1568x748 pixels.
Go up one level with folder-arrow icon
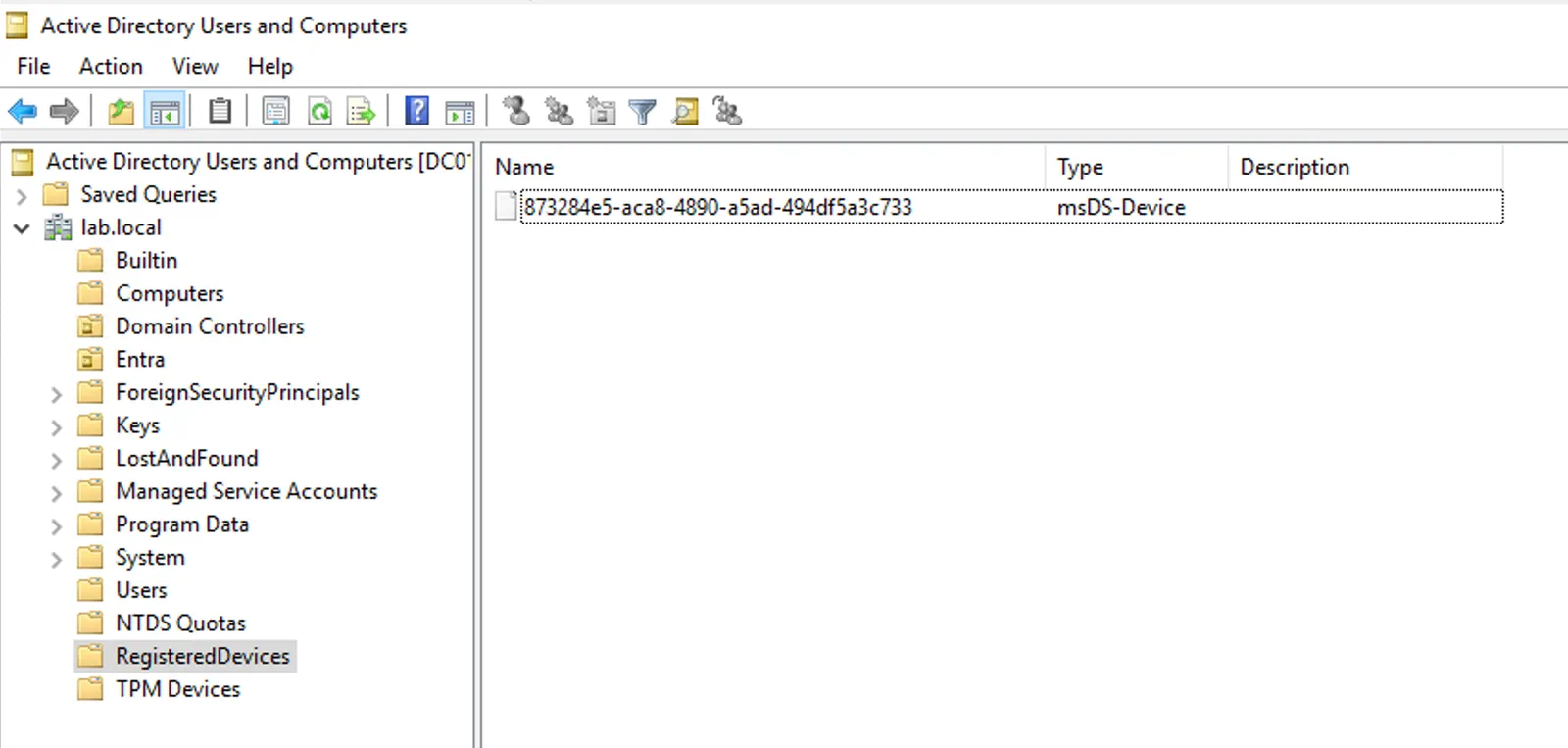[x=121, y=112]
